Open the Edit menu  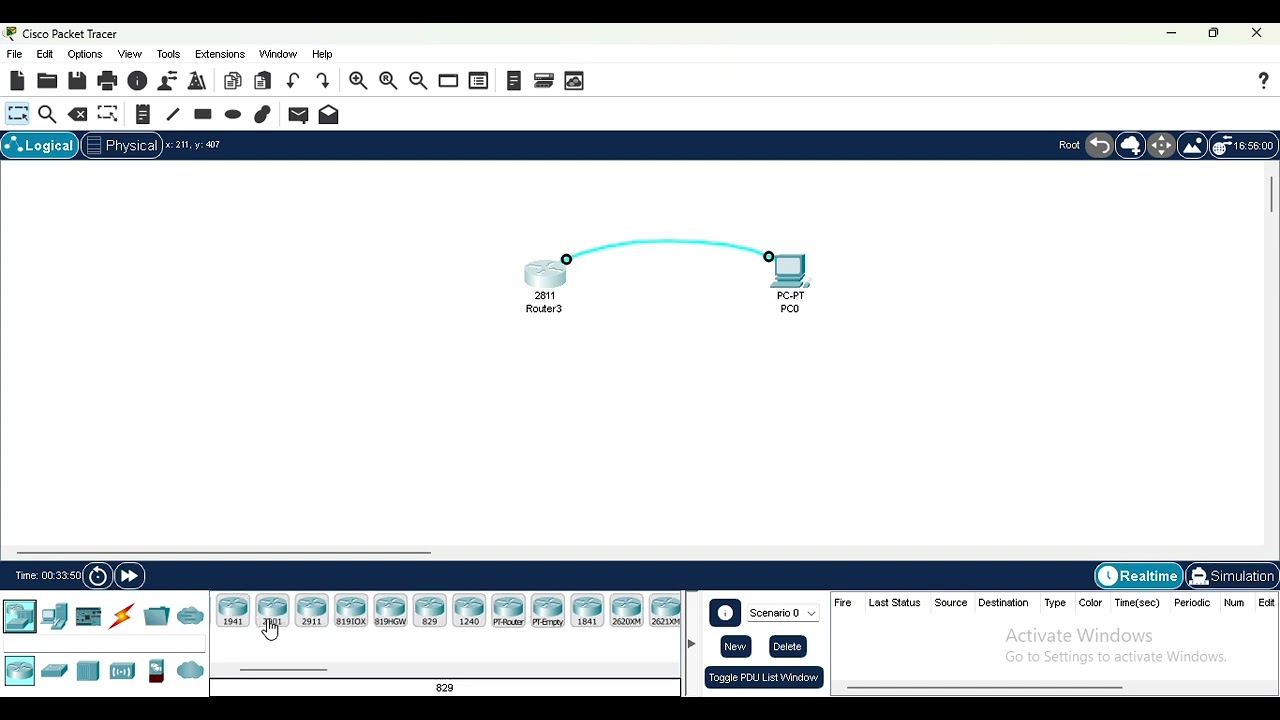coord(45,54)
